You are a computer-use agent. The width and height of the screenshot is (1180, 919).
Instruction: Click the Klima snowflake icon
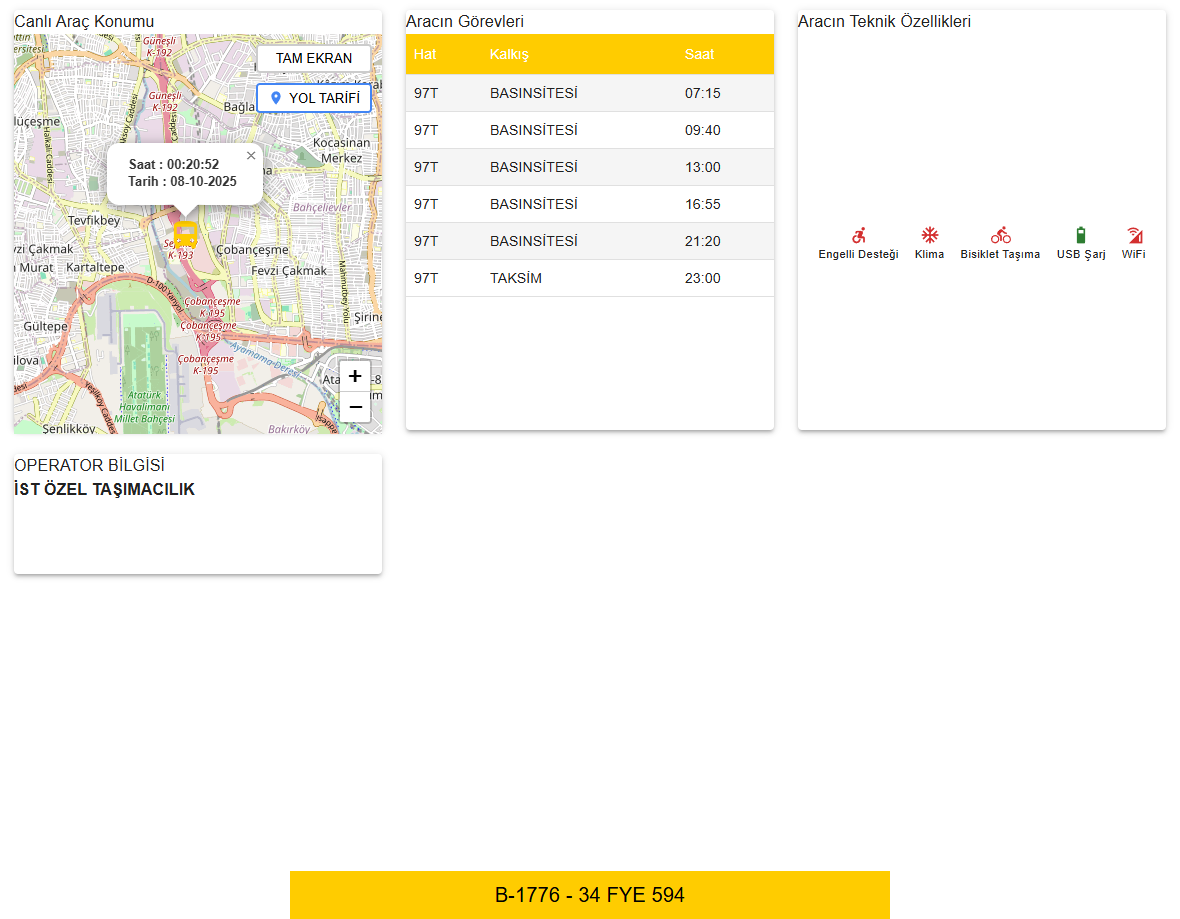(929, 235)
